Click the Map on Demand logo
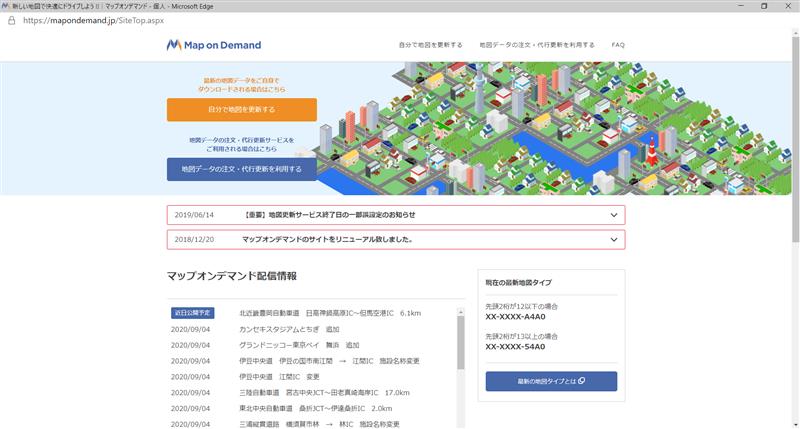 [x=214, y=45]
